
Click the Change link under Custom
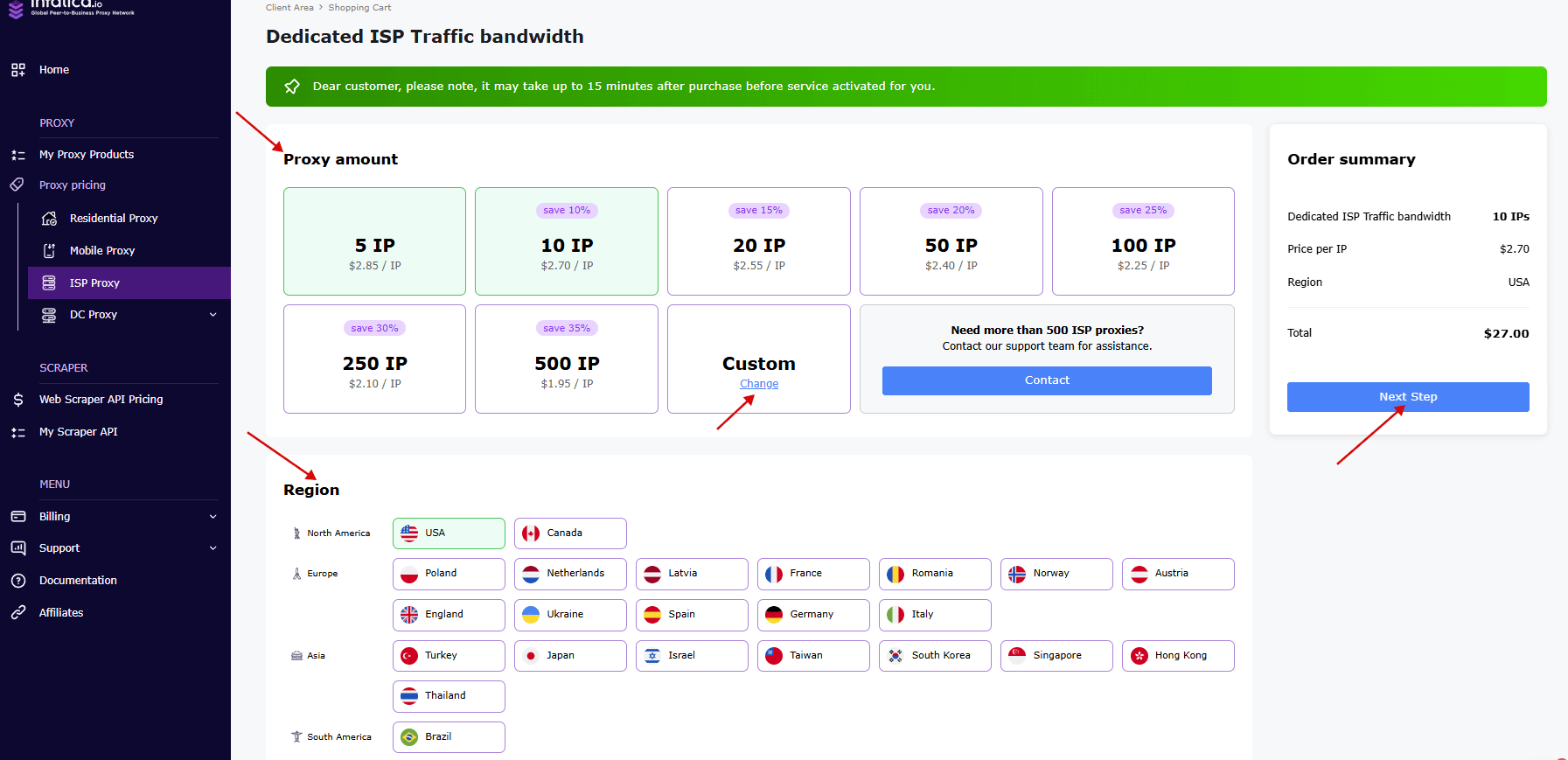(x=759, y=384)
